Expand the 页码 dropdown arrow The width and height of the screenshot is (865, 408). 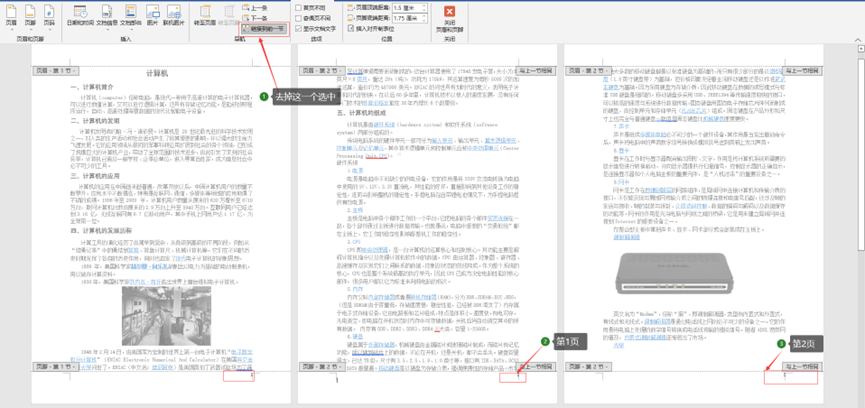point(49,29)
